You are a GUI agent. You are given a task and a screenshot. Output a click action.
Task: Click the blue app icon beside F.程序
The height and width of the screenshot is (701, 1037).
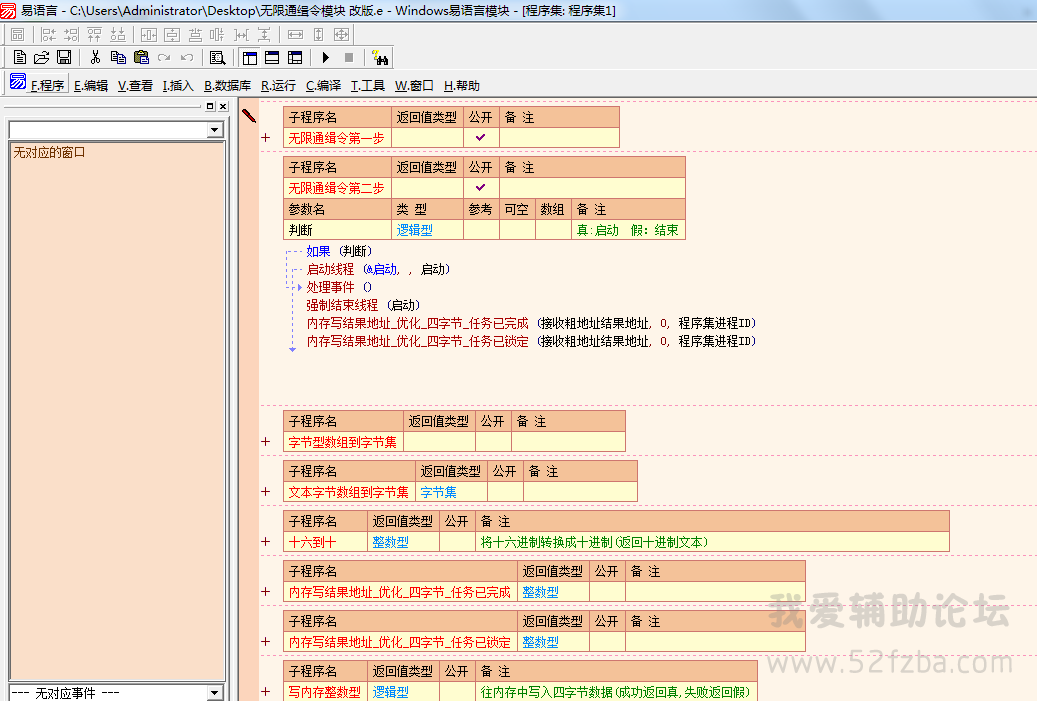[18, 82]
